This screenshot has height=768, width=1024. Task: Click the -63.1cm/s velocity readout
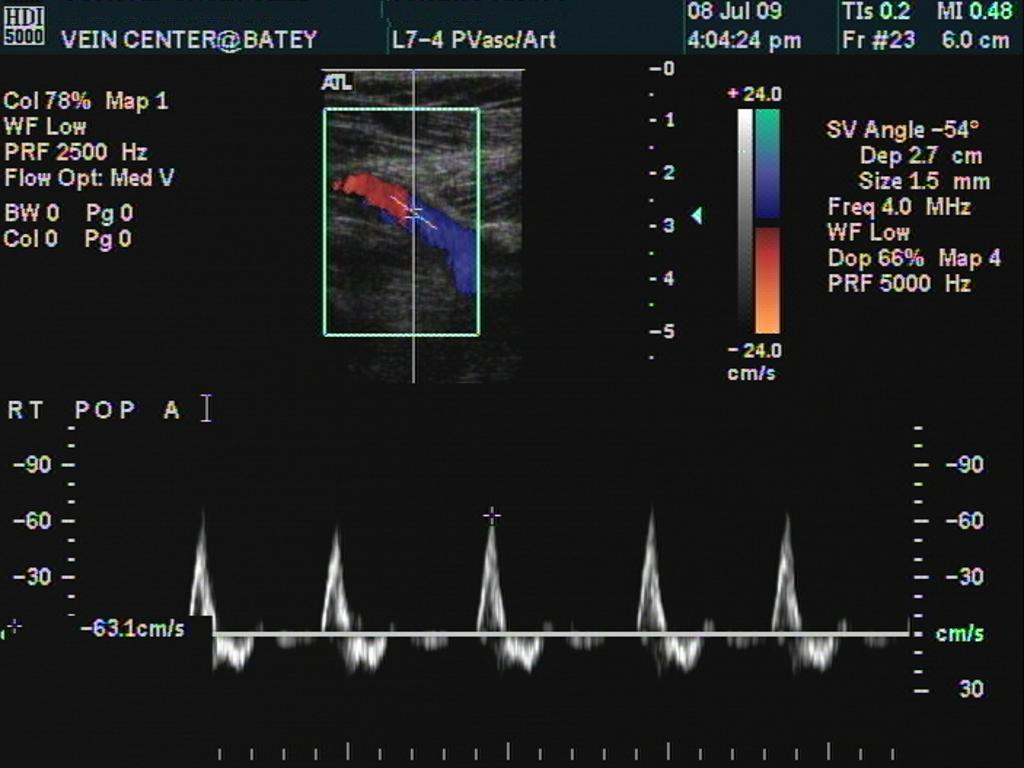(133, 628)
